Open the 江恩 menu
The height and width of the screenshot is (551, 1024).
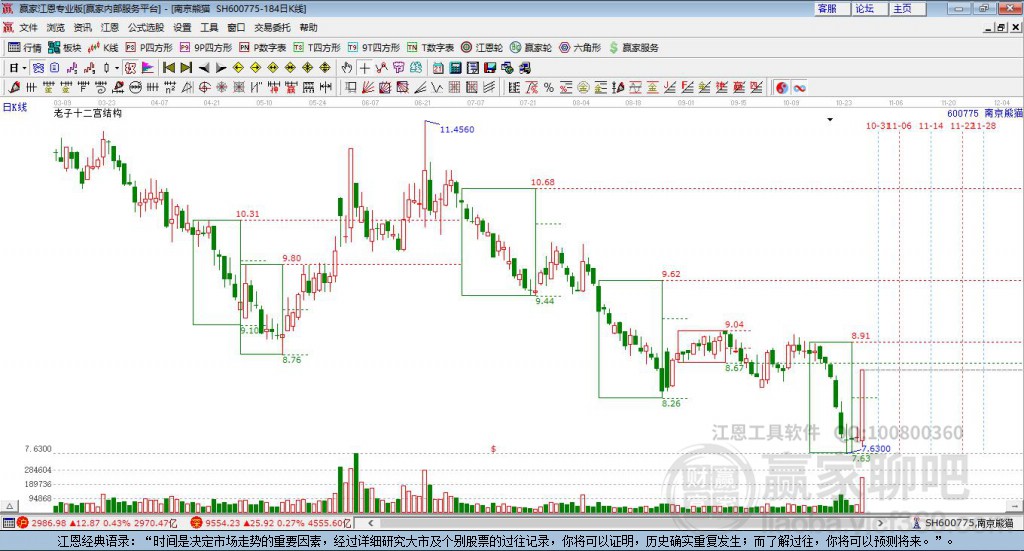110,27
